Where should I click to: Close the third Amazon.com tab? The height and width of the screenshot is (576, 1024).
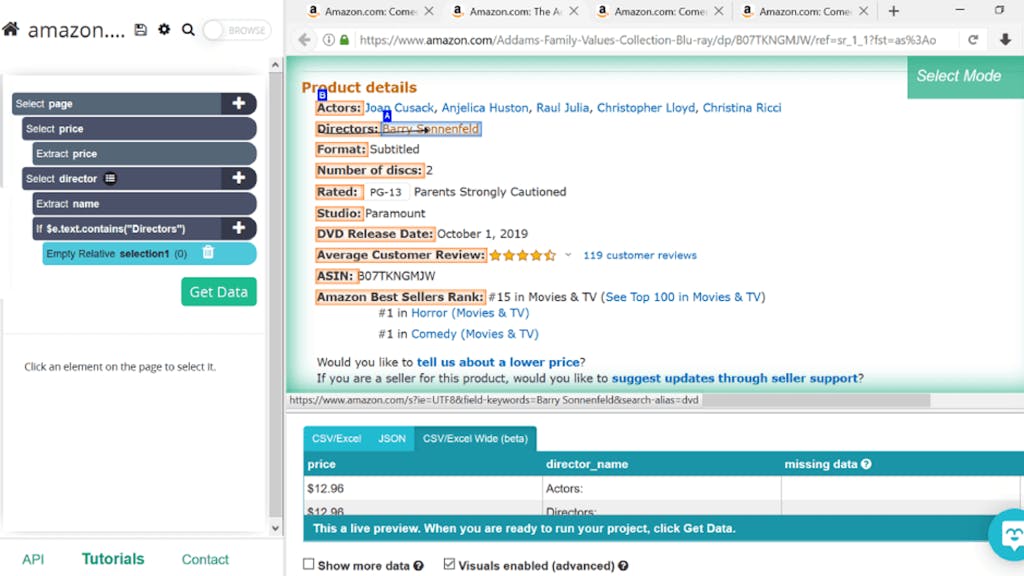[719, 11]
